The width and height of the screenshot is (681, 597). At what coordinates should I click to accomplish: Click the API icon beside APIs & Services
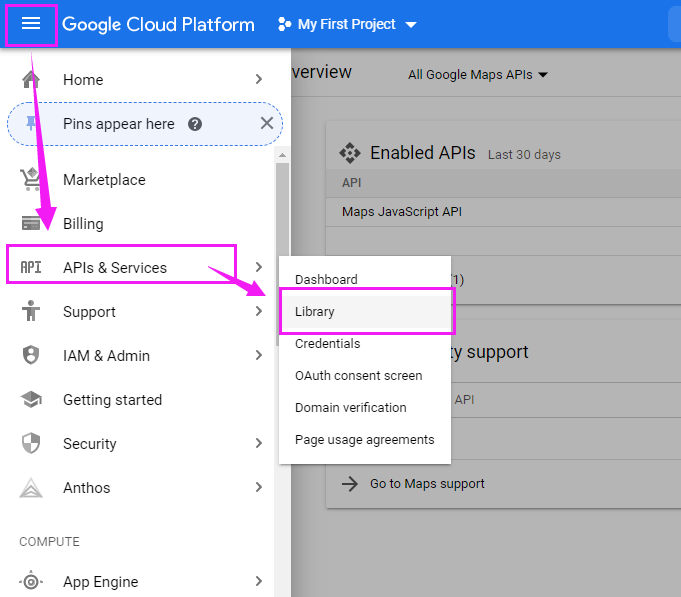point(31,267)
